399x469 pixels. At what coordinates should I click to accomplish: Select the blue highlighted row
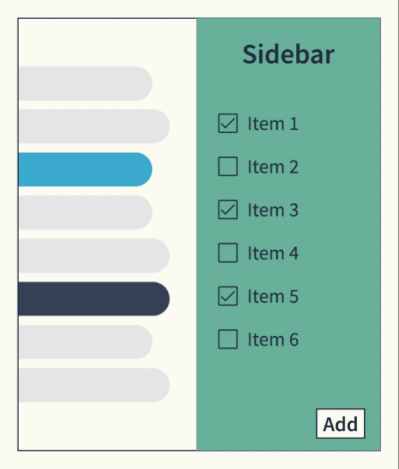point(85,169)
